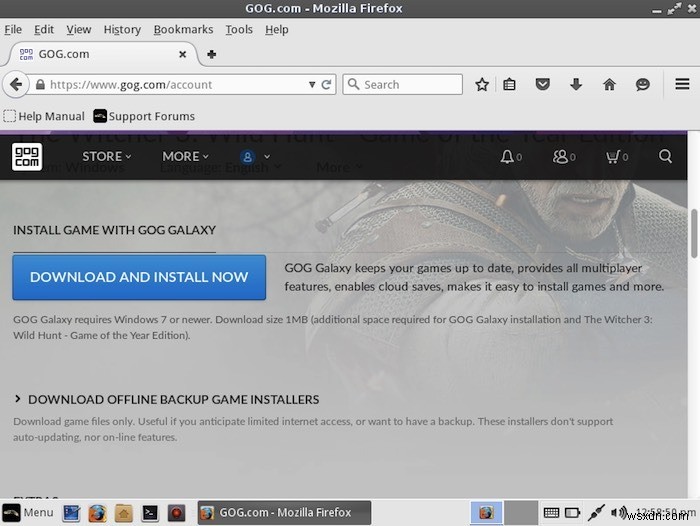700x526 pixels.
Task: Launch the terminal from the taskbar
Action: [x=150, y=513]
